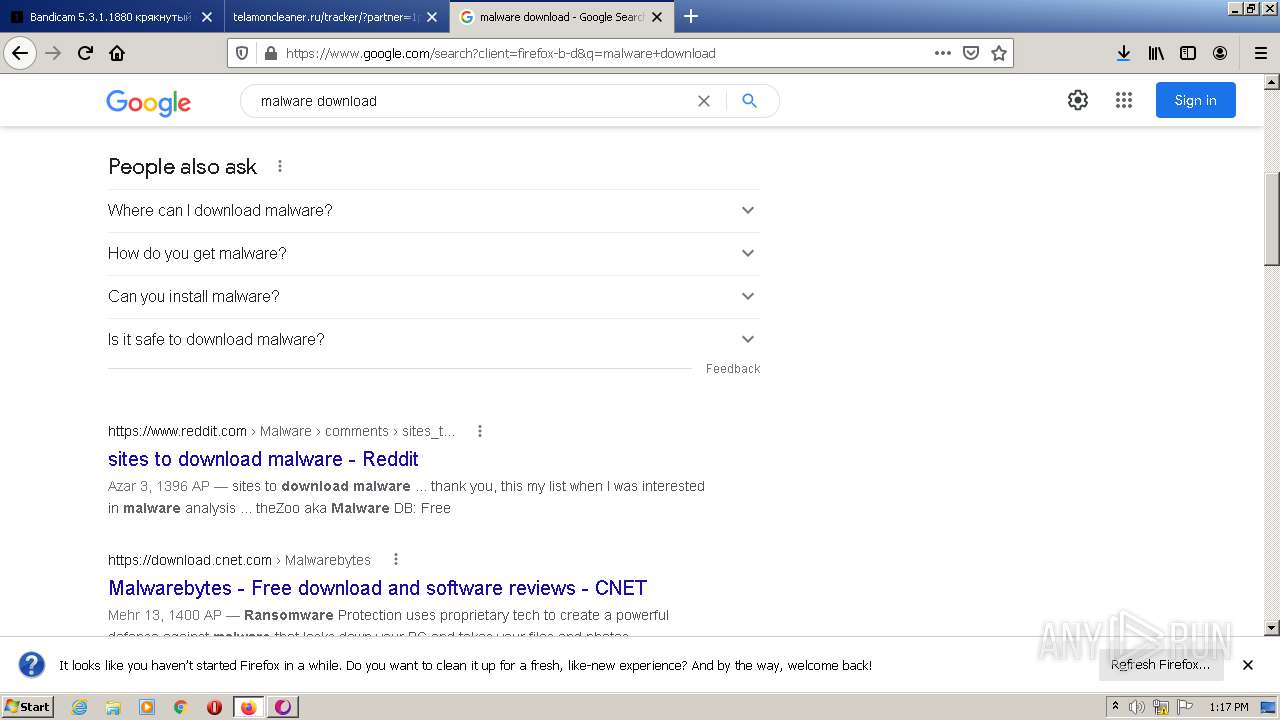
Task: Expand 'How do you get malware?'
Action: (x=434, y=253)
